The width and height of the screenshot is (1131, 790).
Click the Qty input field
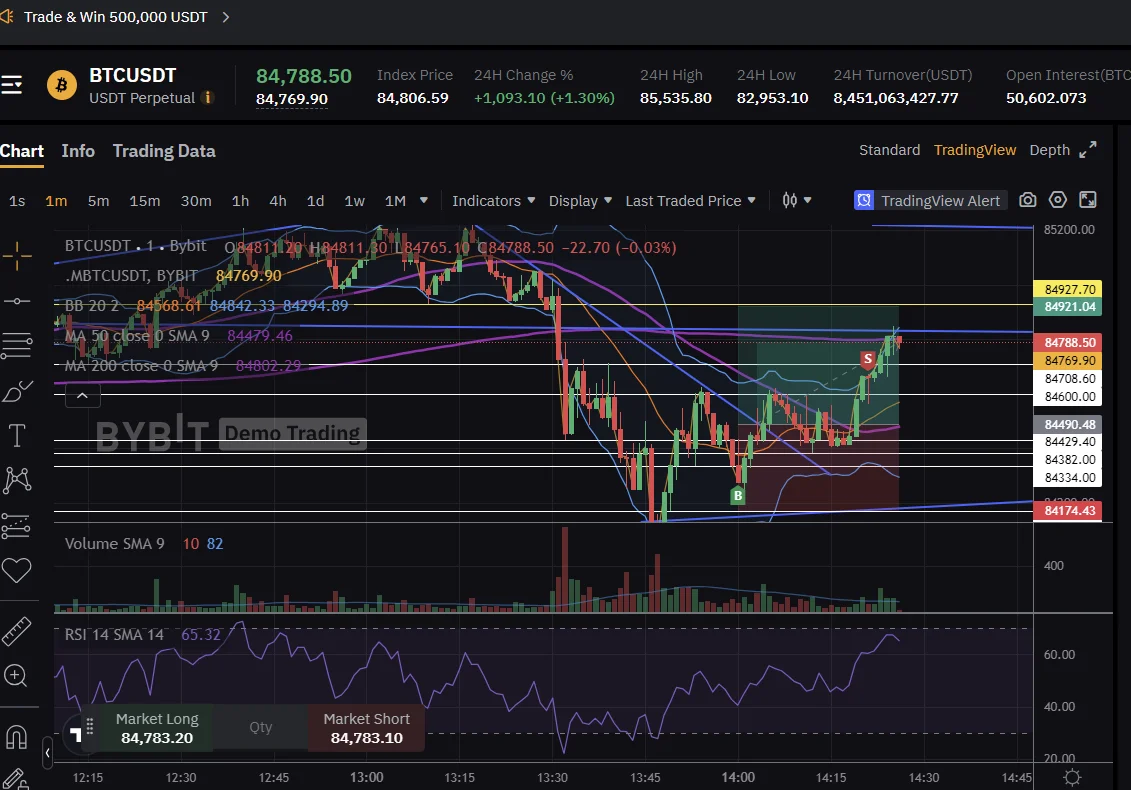coord(260,727)
